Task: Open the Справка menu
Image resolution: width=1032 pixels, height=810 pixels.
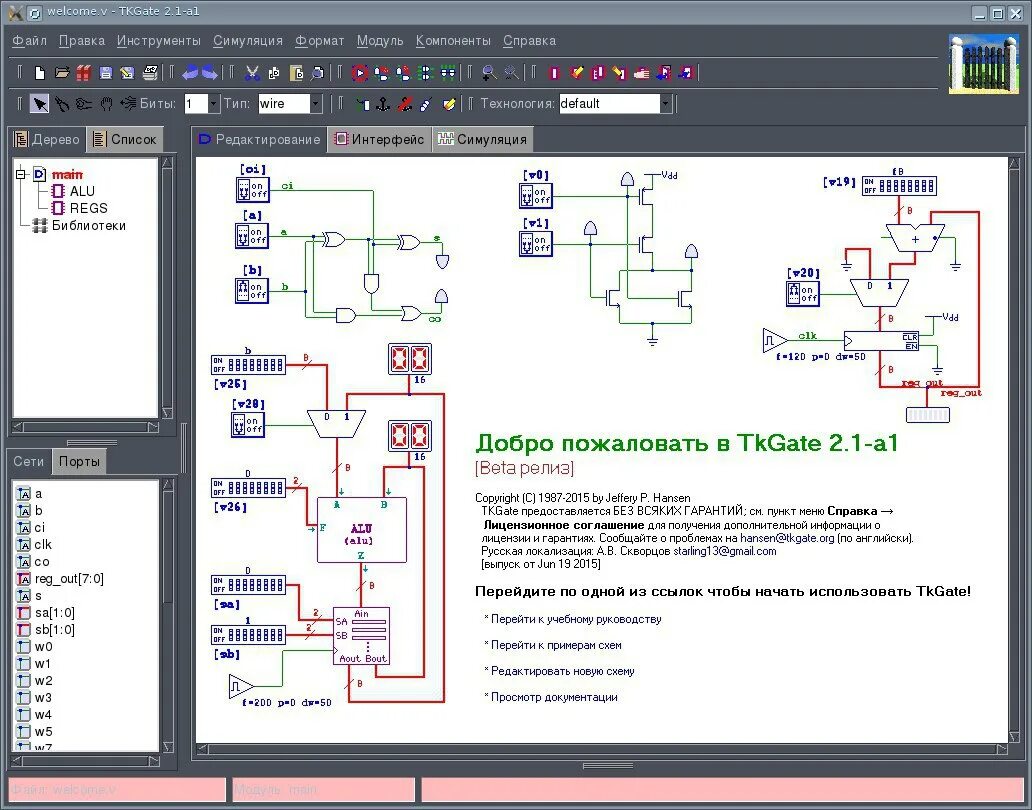Action: coord(529,41)
